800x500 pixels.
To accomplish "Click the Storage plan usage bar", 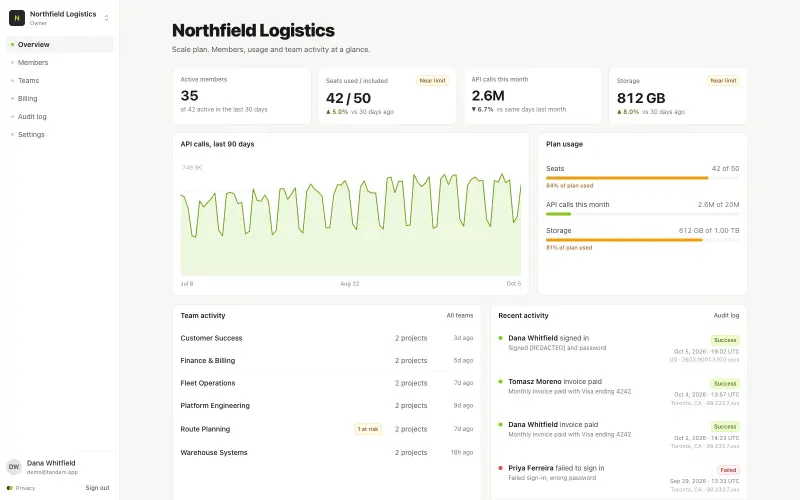I will click(642, 240).
